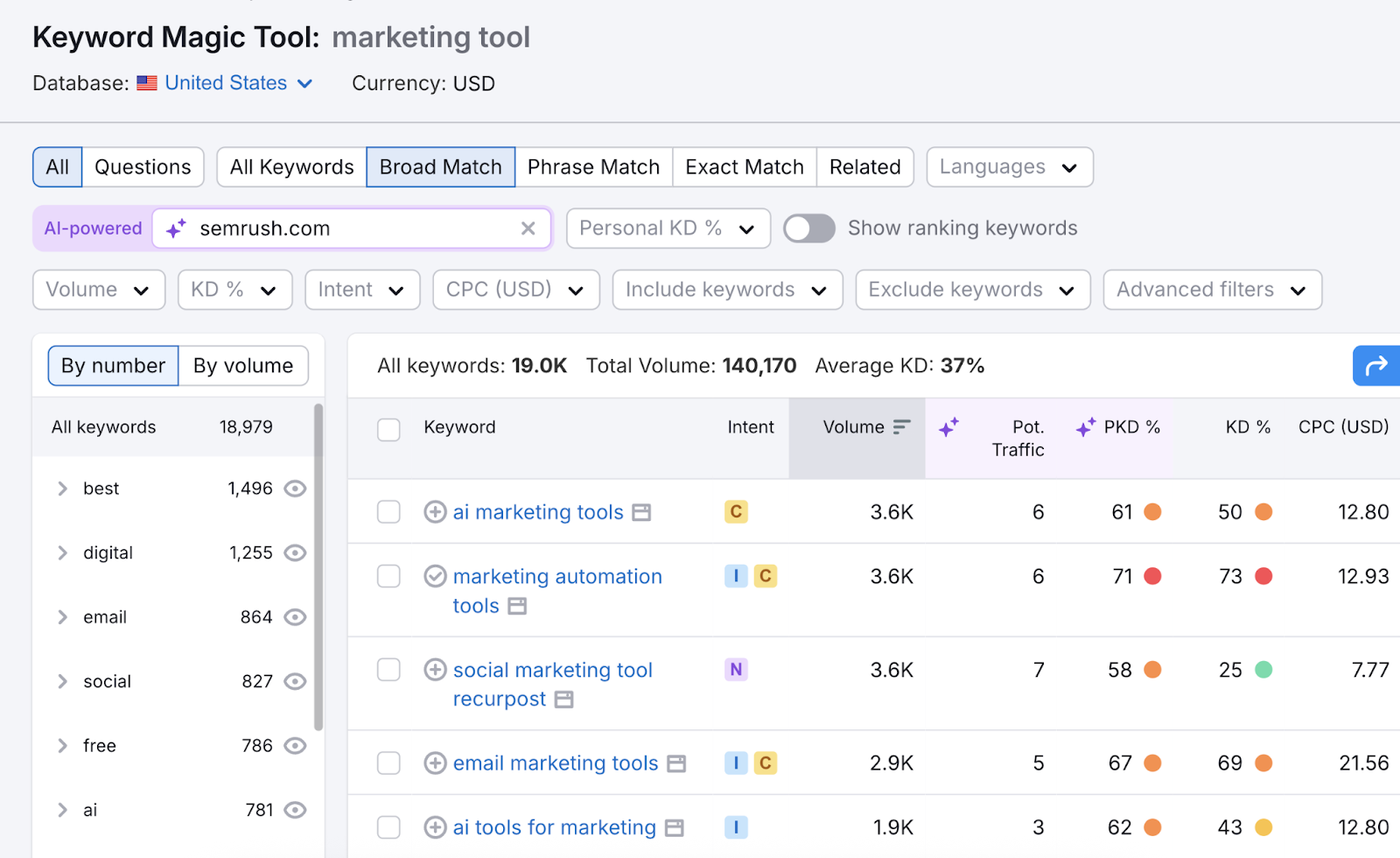The image size is (1400, 858).
Task: Click the eye icon next to "digital" group
Action: [295, 552]
